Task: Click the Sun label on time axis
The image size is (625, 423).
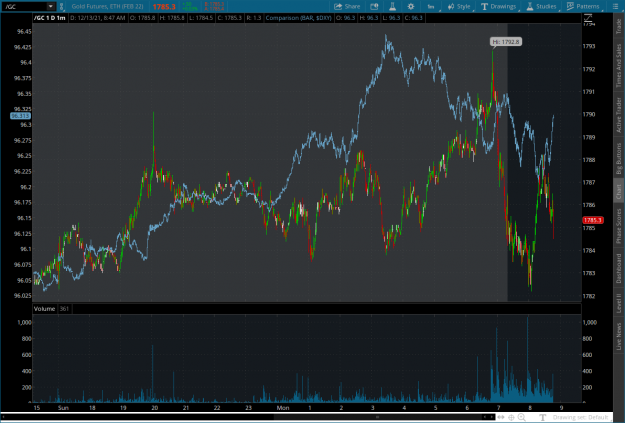Action: (x=63, y=408)
